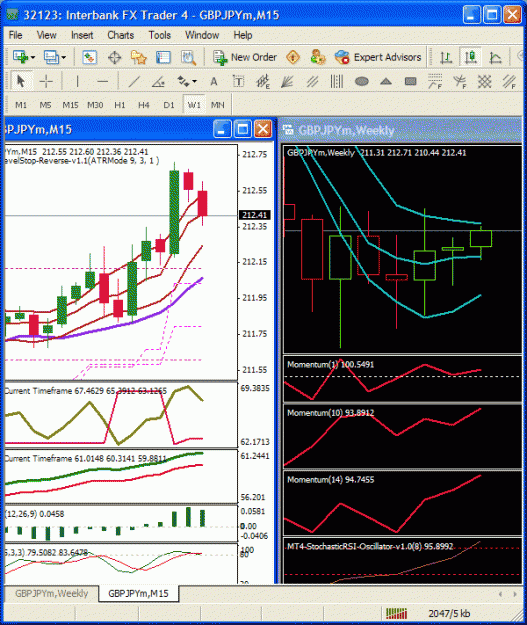The height and width of the screenshot is (625, 527).
Task: Select the Fibonacci Fan 'F' tool
Action: coord(460,81)
